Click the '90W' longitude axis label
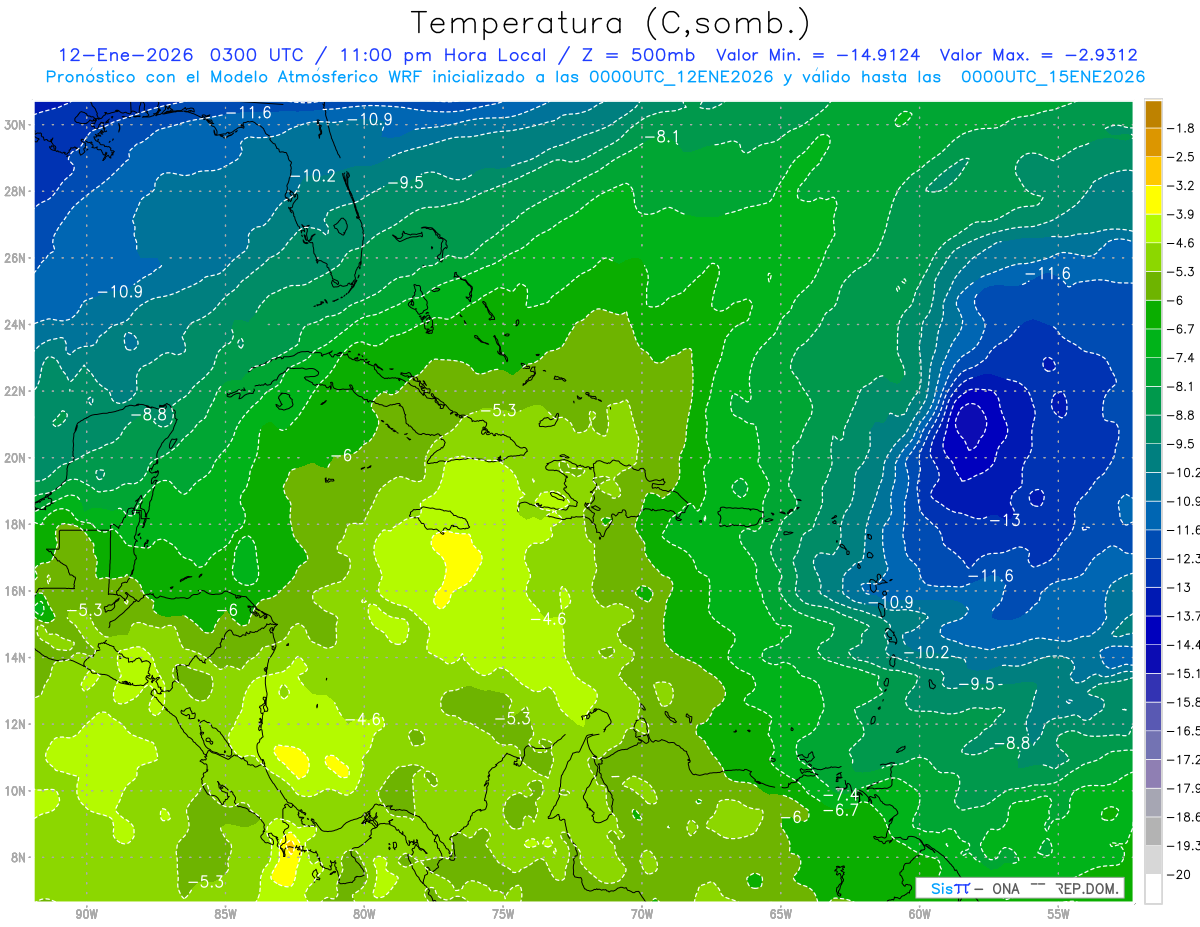The height and width of the screenshot is (927, 1200). click(86, 914)
